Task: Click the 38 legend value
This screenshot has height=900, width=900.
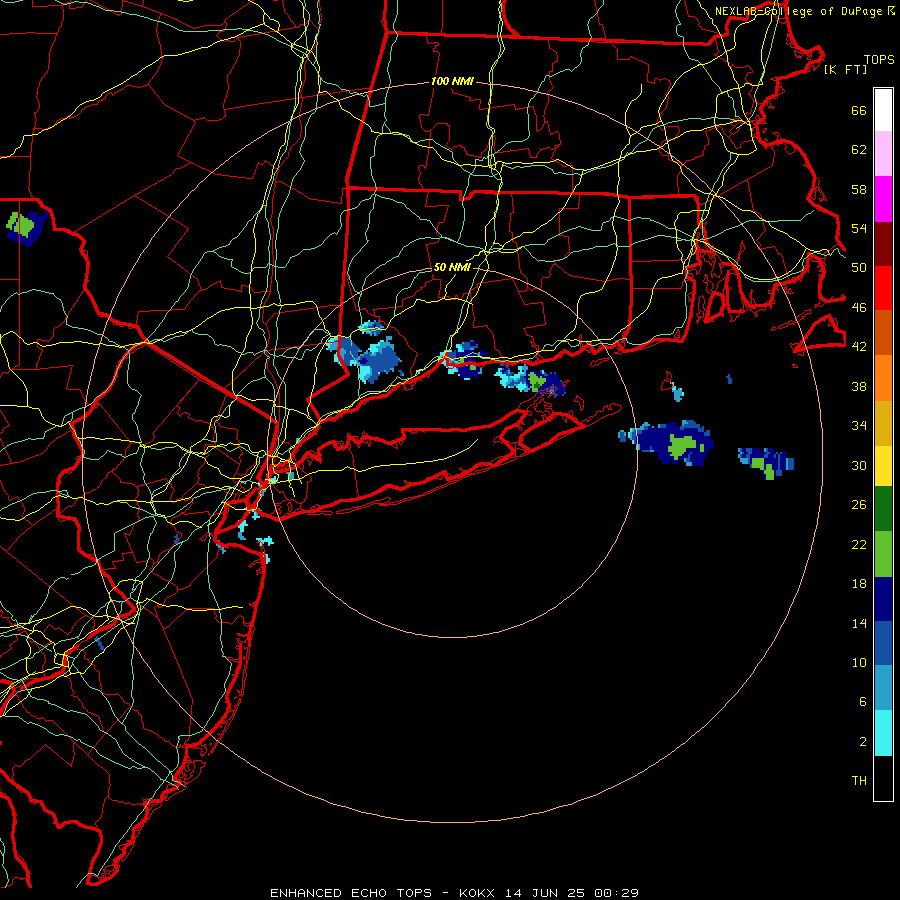Action: pos(859,386)
